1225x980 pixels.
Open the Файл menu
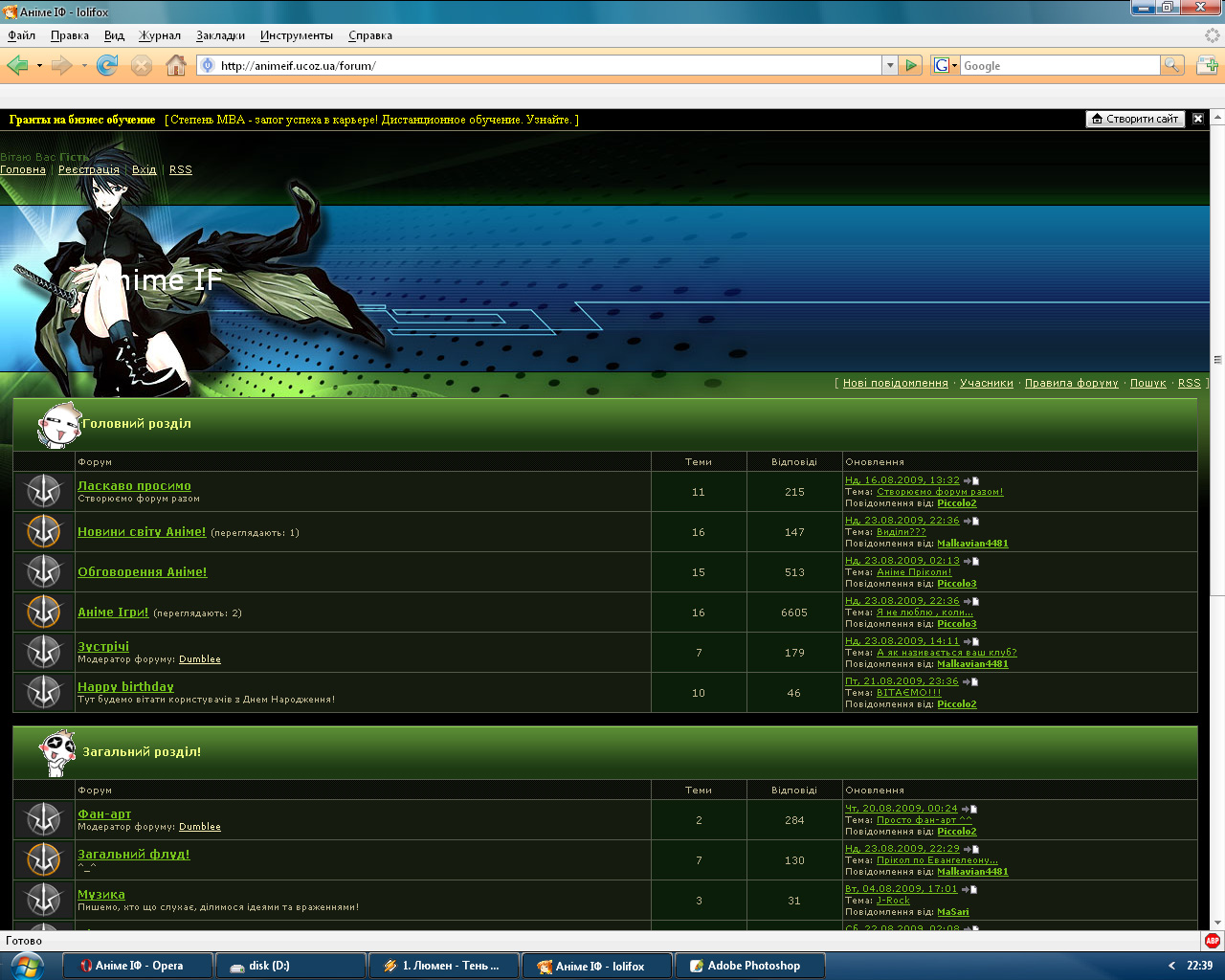(x=21, y=35)
